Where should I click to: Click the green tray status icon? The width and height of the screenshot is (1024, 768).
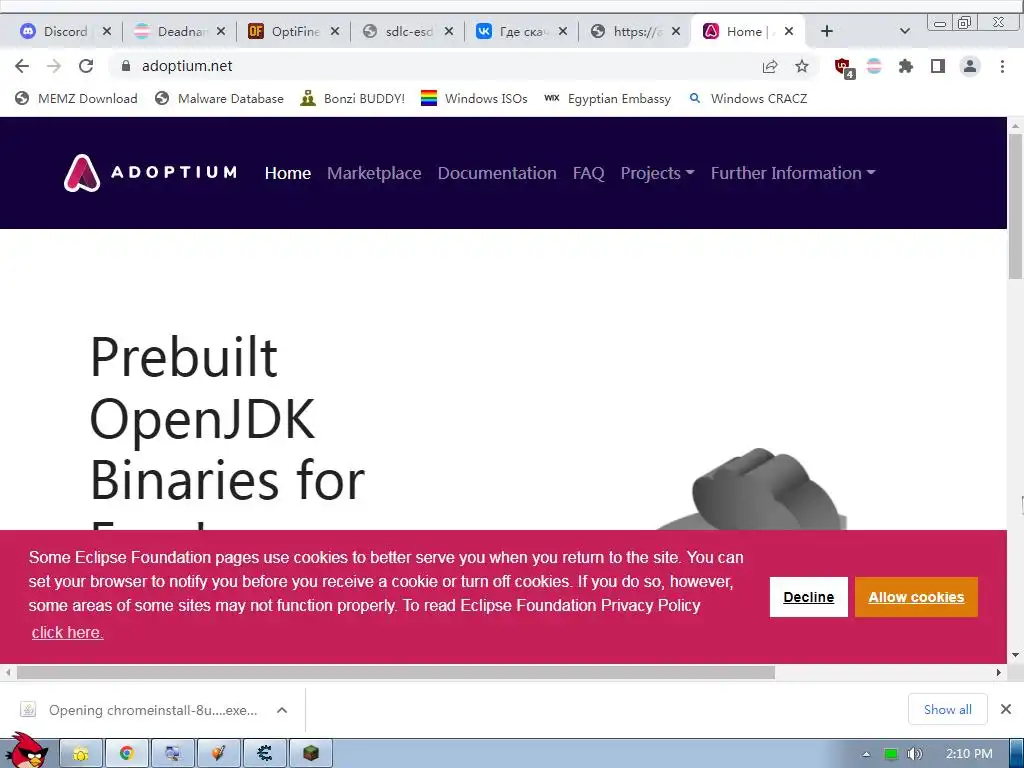coord(891,754)
